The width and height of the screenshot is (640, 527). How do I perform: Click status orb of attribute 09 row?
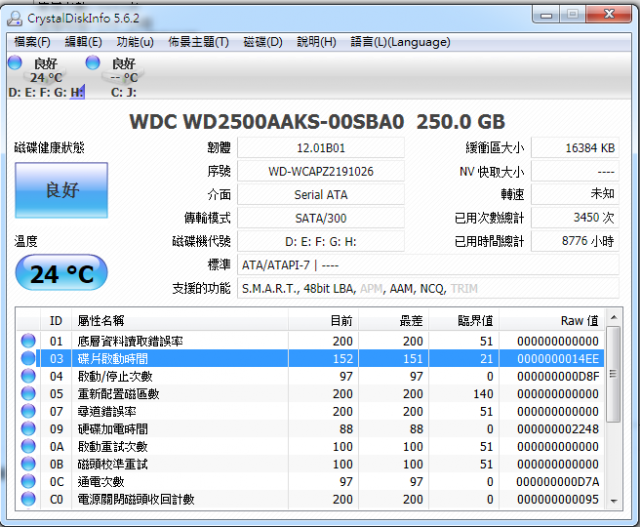[x=28, y=429]
